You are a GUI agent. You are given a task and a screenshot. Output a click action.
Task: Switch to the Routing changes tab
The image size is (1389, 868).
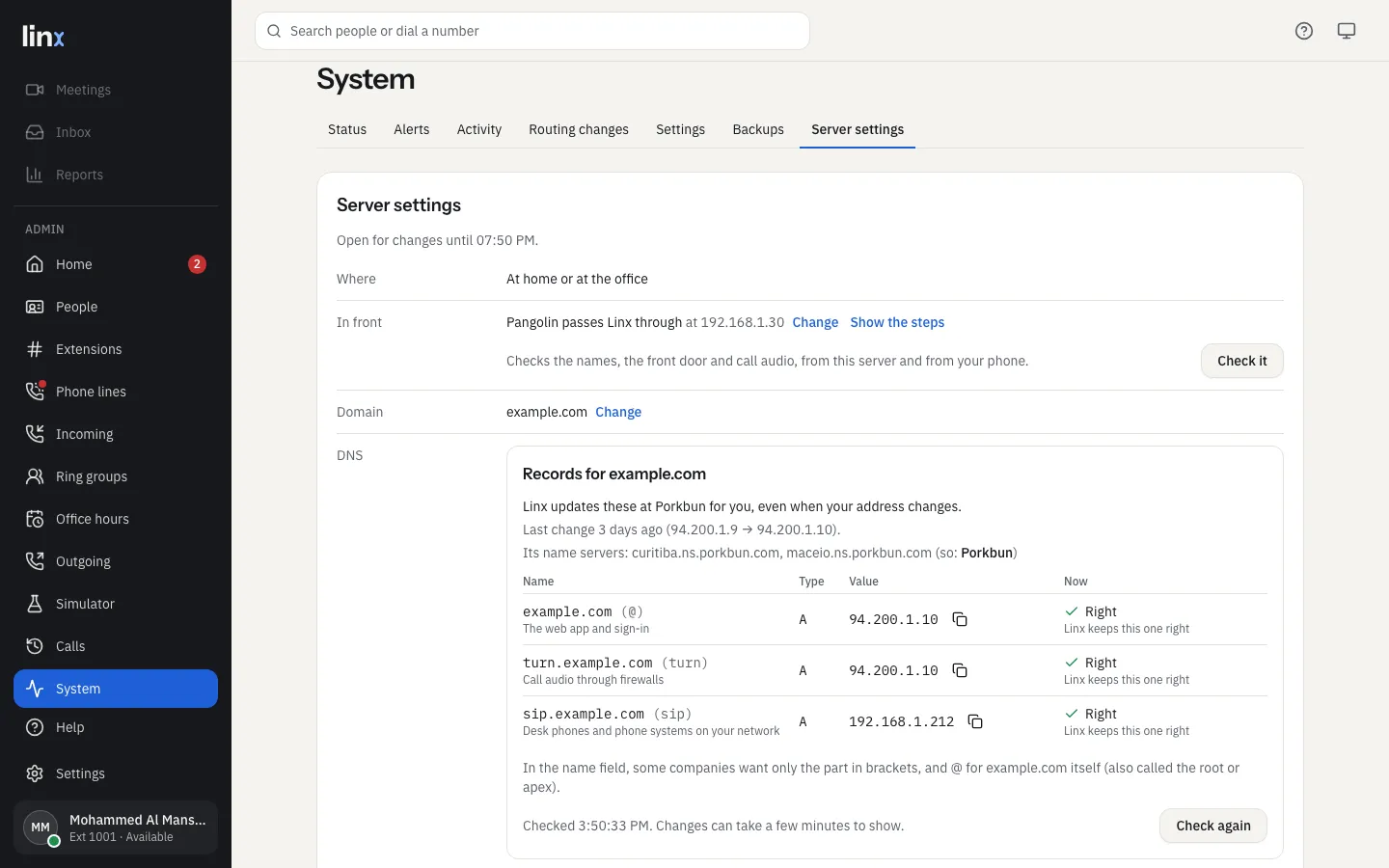(x=579, y=129)
